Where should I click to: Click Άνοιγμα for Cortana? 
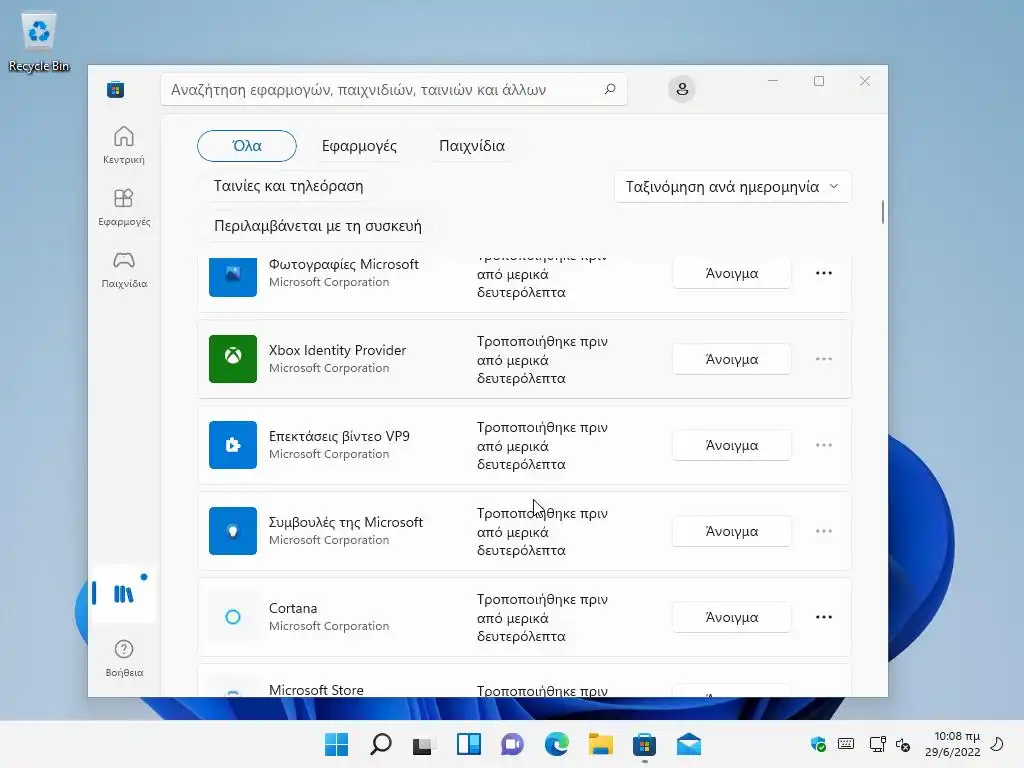[x=731, y=617]
